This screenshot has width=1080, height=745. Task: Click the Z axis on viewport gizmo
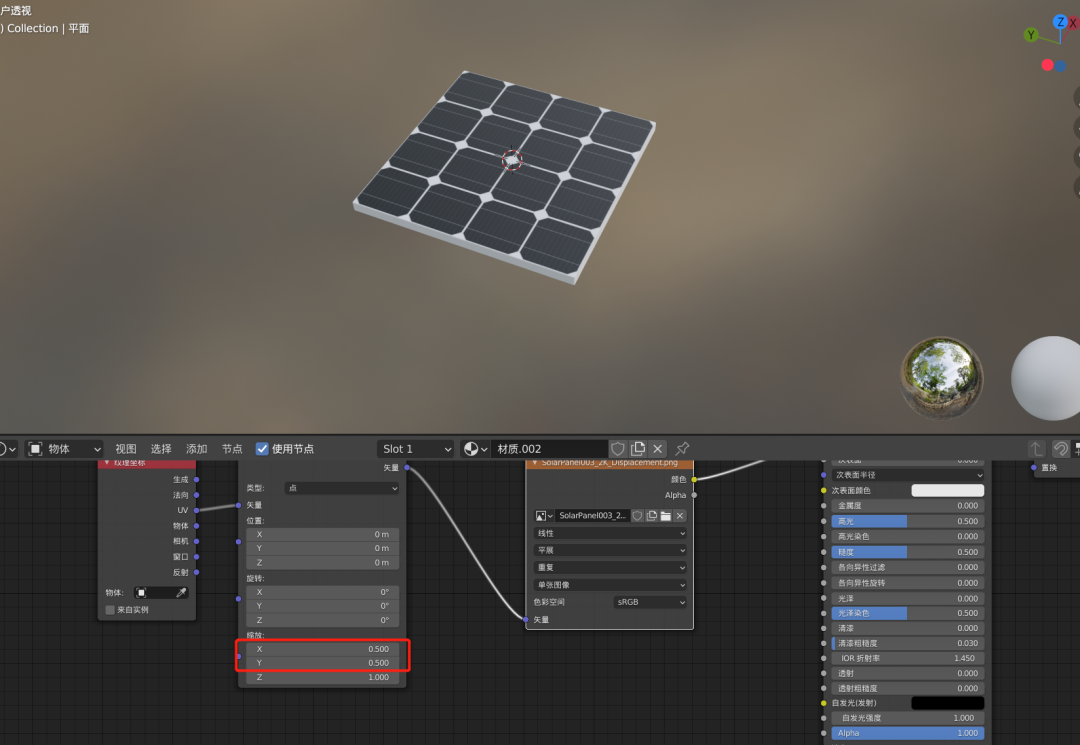(x=1060, y=22)
